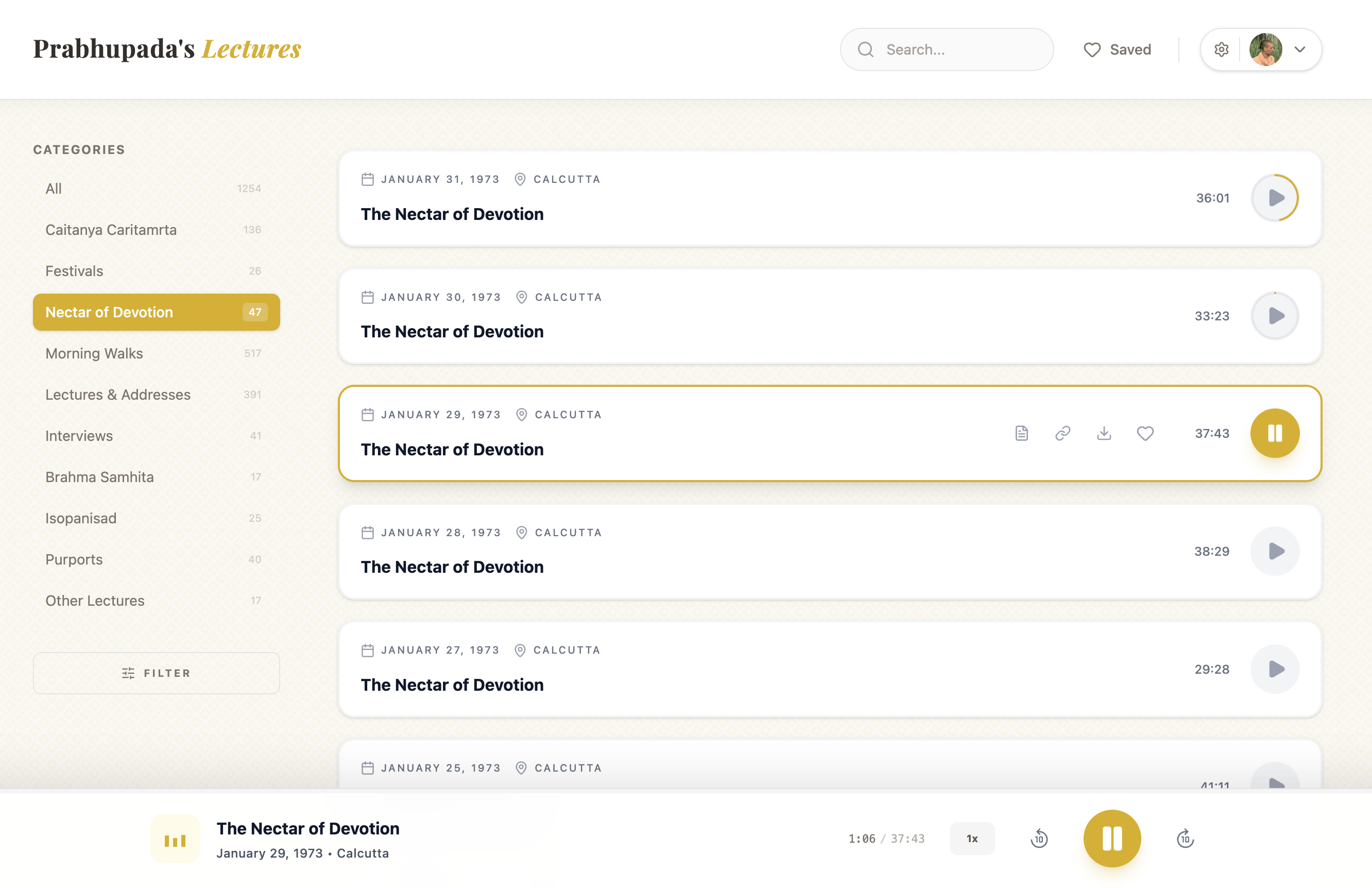Rewind 10 seconds in player bar
This screenshot has width=1372, height=888.
pos(1039,839)
